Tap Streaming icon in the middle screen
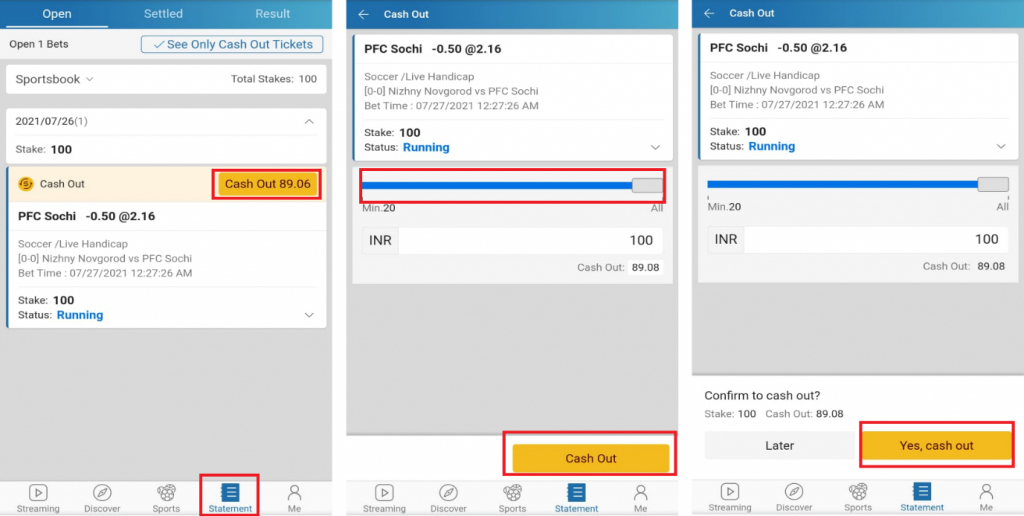The image size is (1024, 516). [x=384, y=492]
